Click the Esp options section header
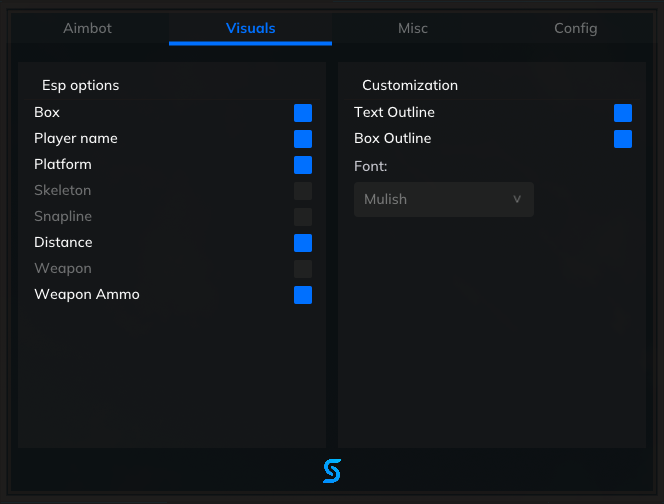 click(80, 85)
